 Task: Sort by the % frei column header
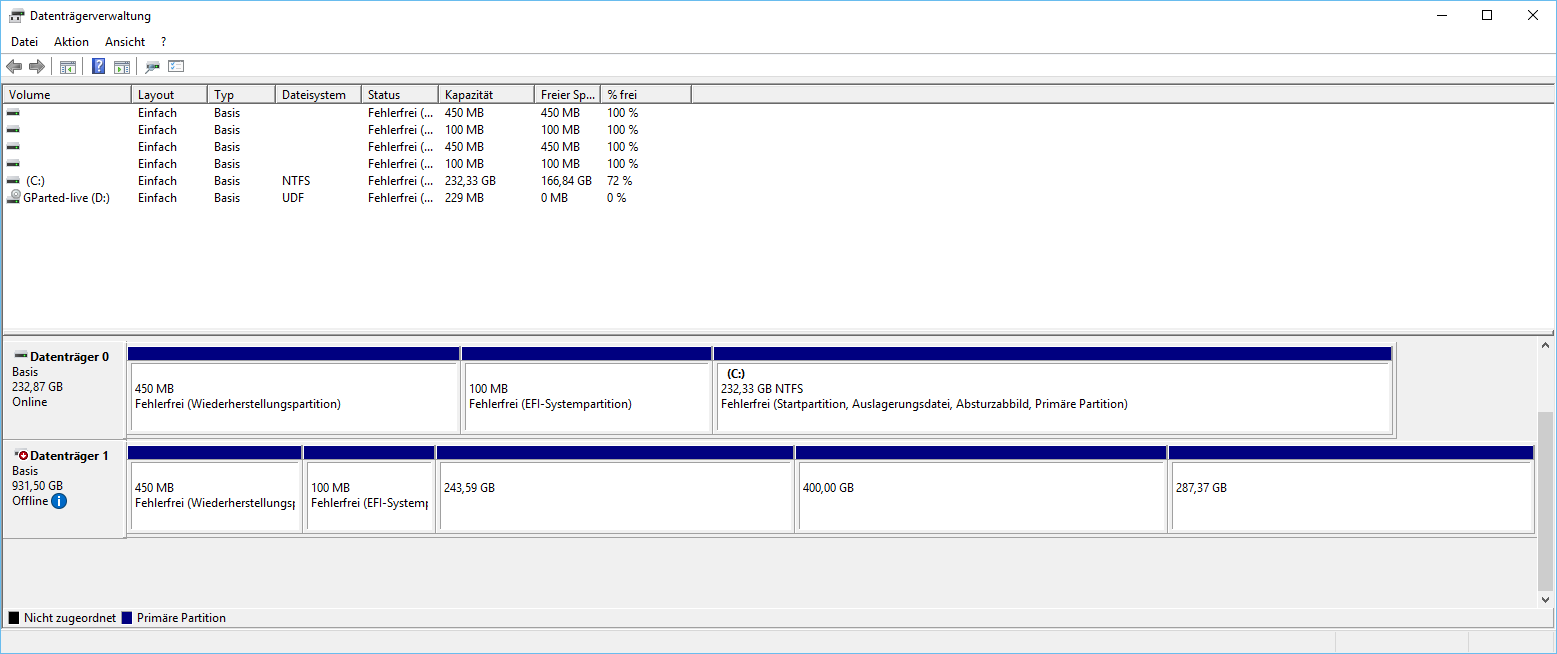coord(646,95)
